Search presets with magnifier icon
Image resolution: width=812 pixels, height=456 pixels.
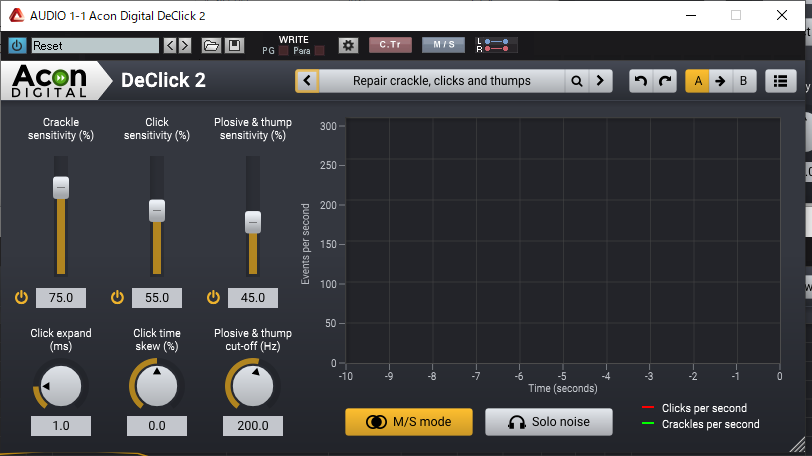click(576, 81)
